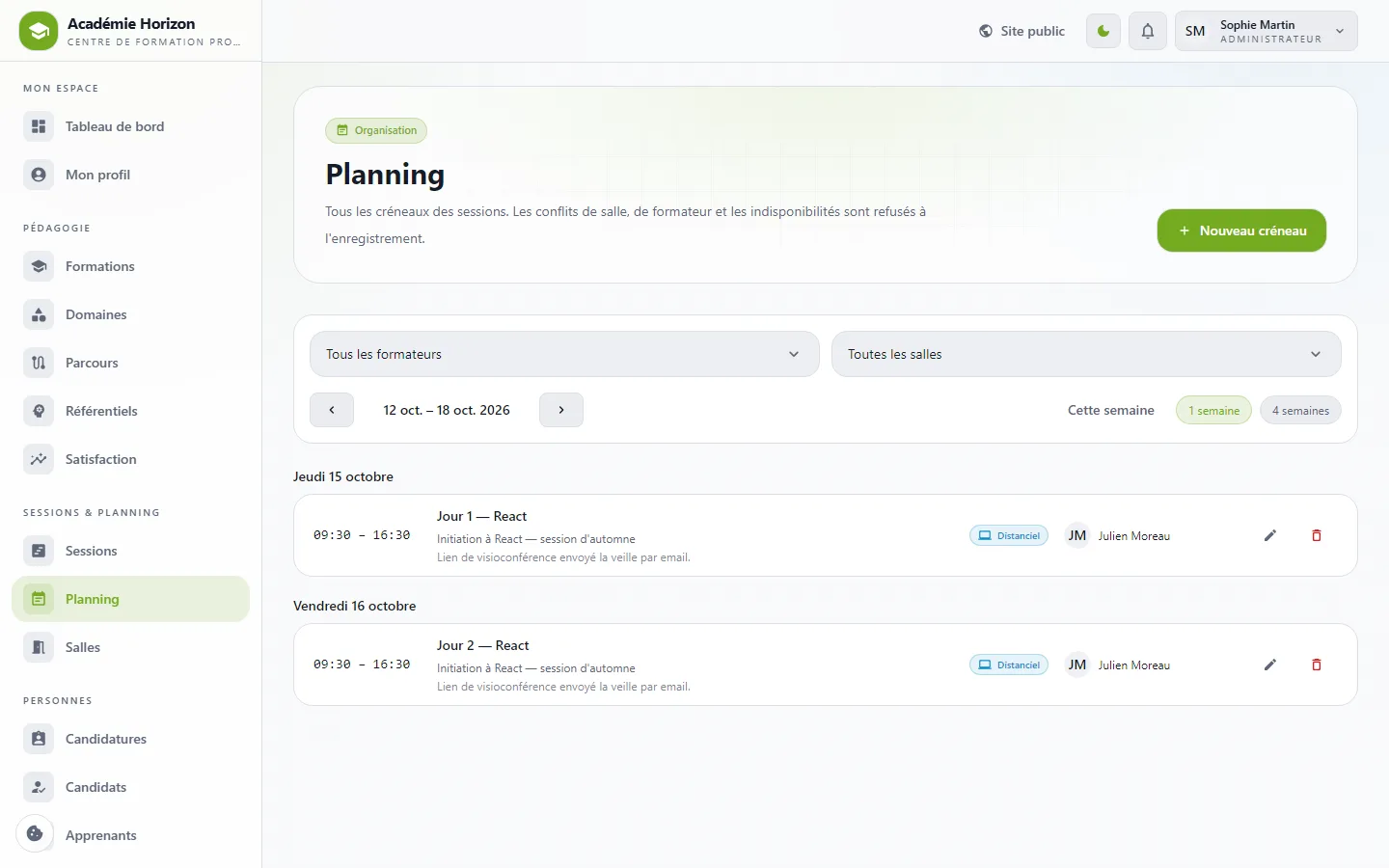1389x868 pixels.
Task: Click the Candidats sidebar icon
Action: (39, 787)
